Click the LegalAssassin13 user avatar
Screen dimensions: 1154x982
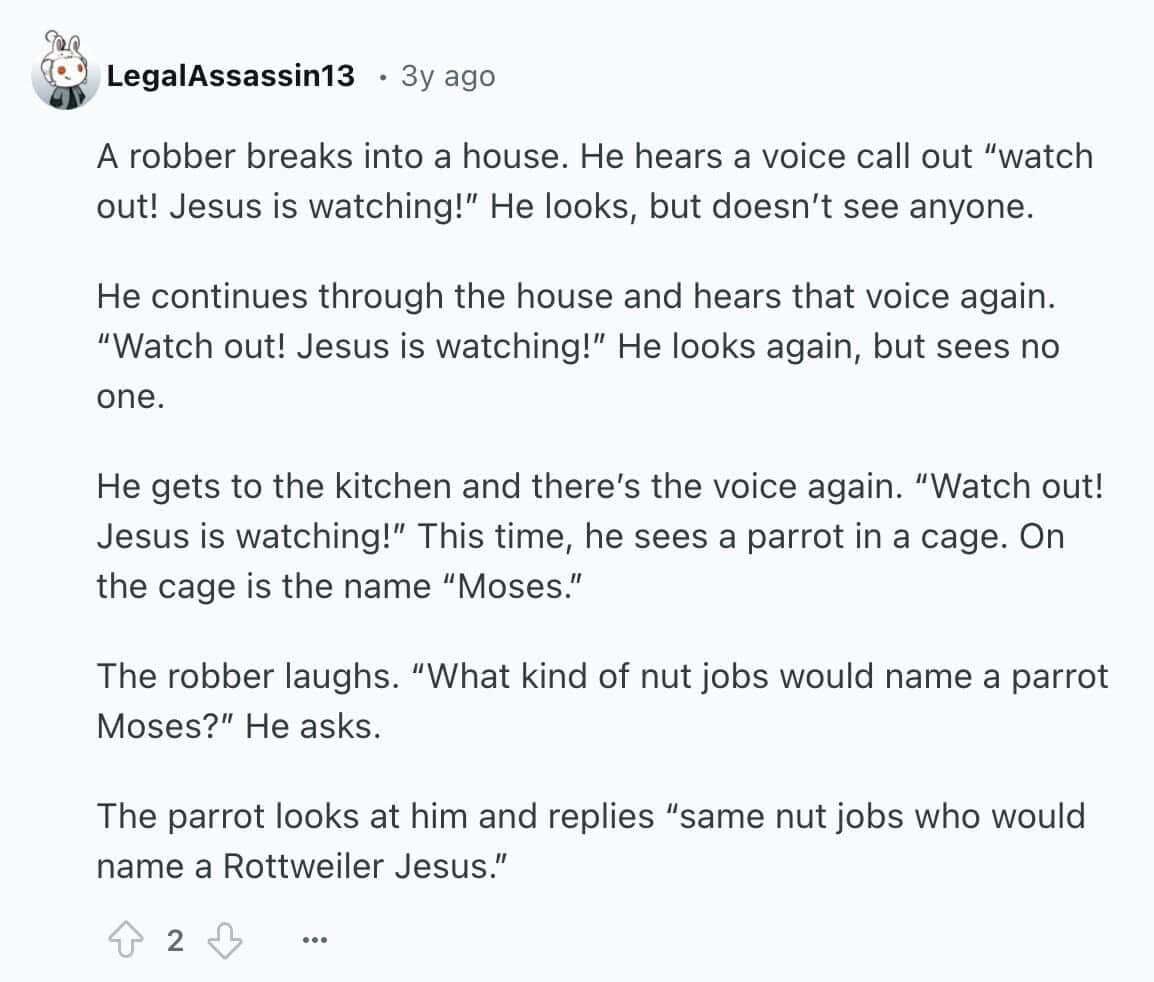[x=65, y=73]
